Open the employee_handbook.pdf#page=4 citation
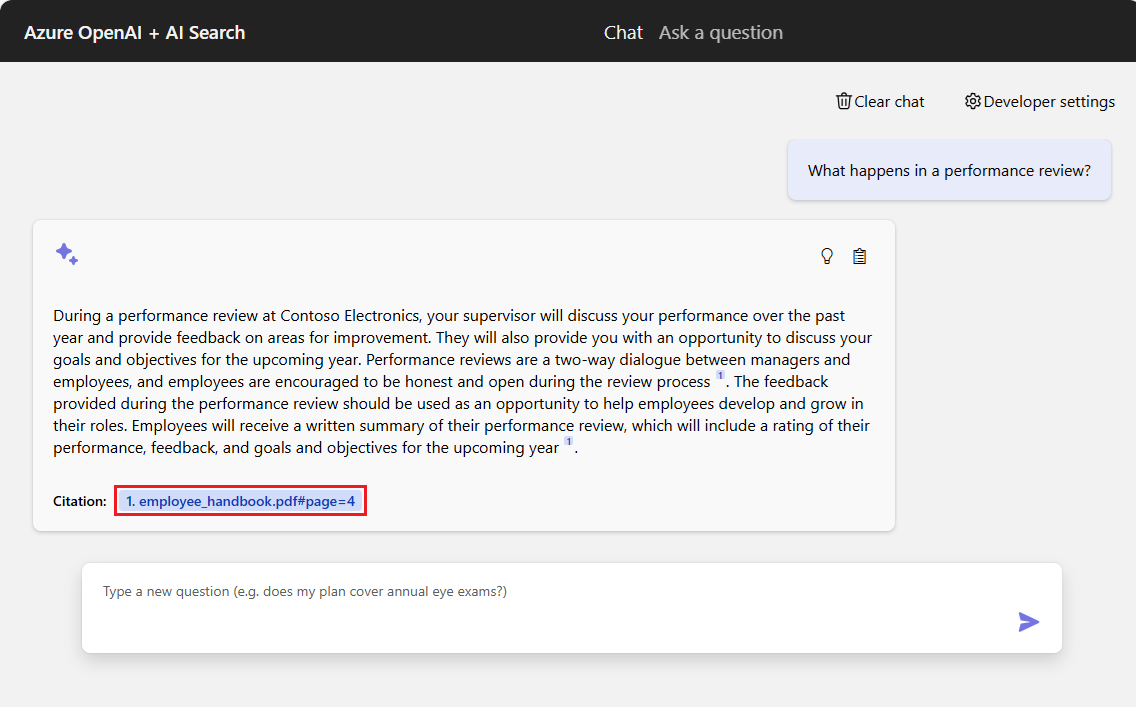The image size is (1136, 707). tap(241, 501)
